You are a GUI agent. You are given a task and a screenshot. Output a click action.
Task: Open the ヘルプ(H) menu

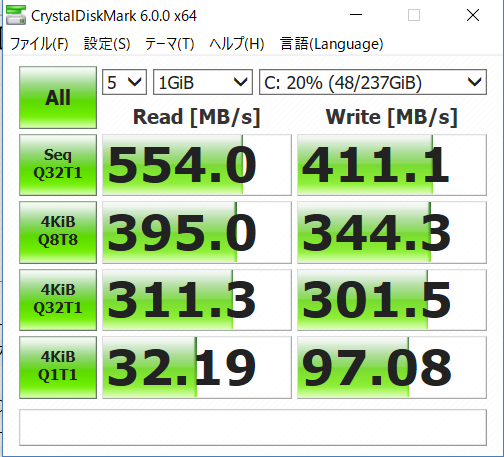coord(237,44)
